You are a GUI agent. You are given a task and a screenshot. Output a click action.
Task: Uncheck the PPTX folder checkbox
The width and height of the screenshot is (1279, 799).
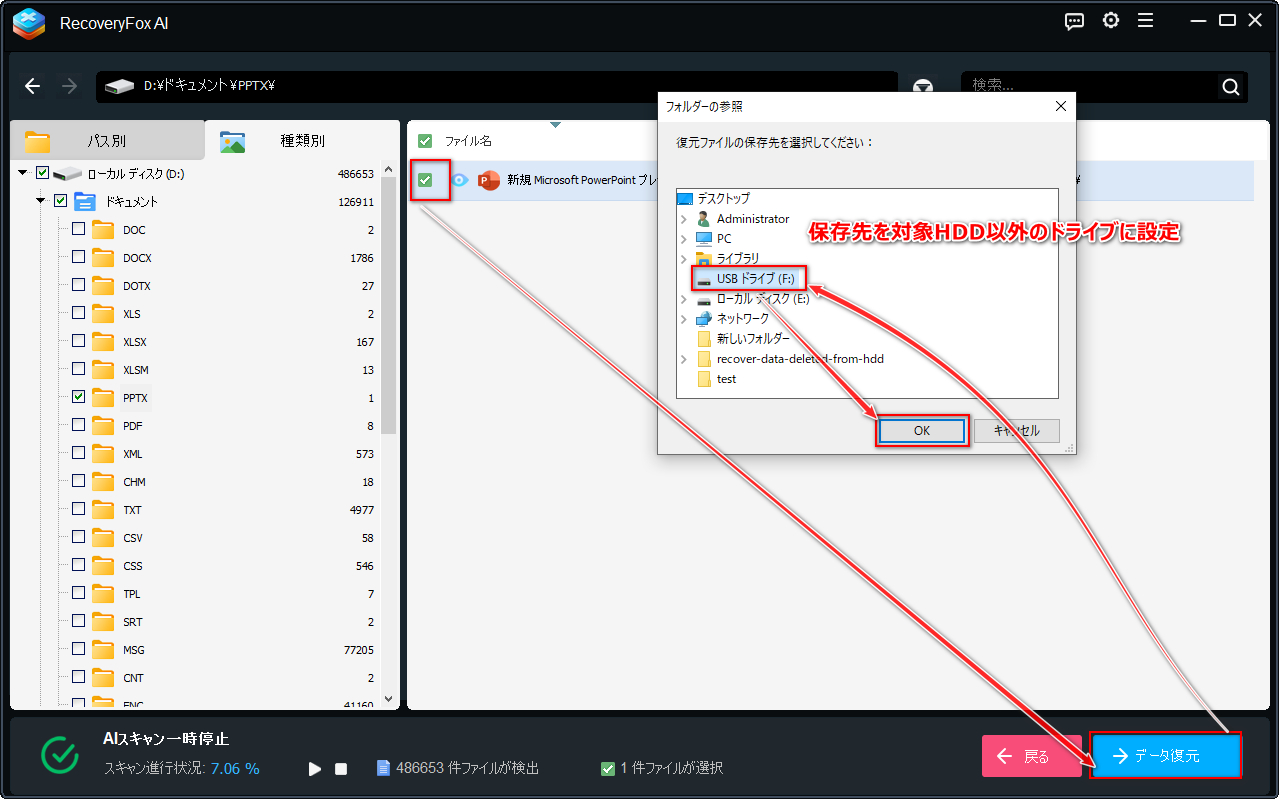[x=78, y=398]
